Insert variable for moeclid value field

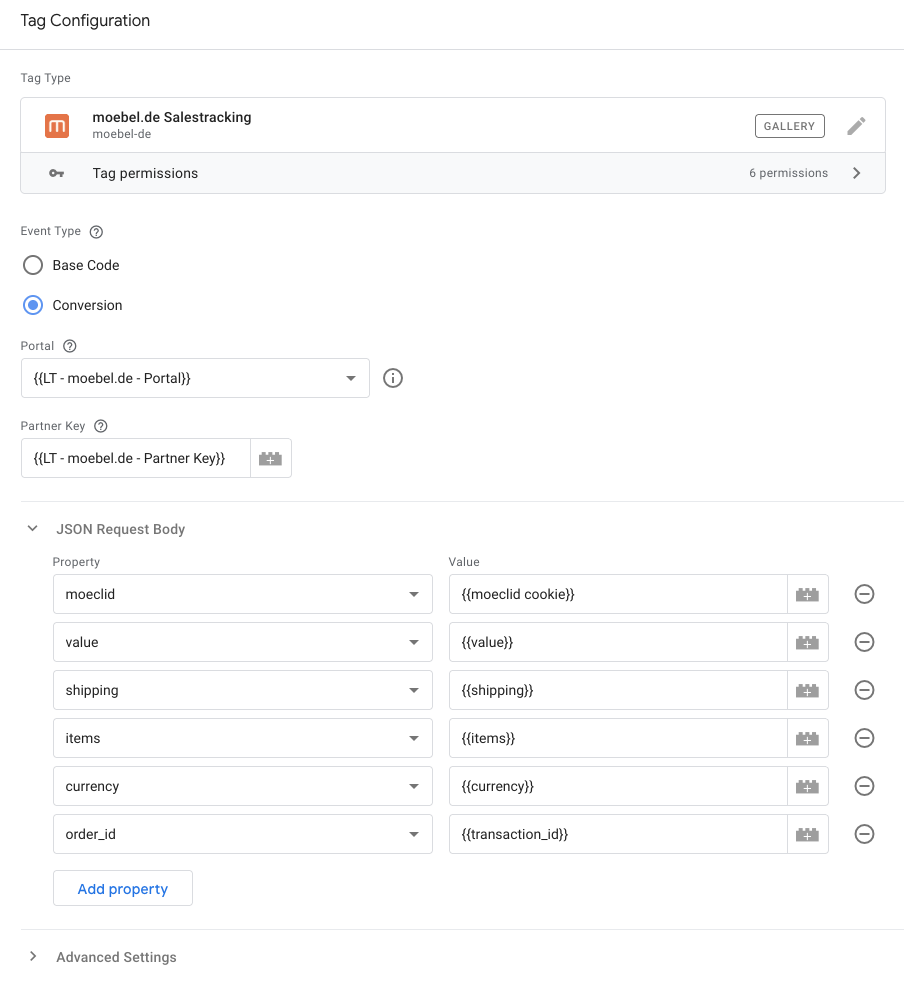tap(808, 594)
